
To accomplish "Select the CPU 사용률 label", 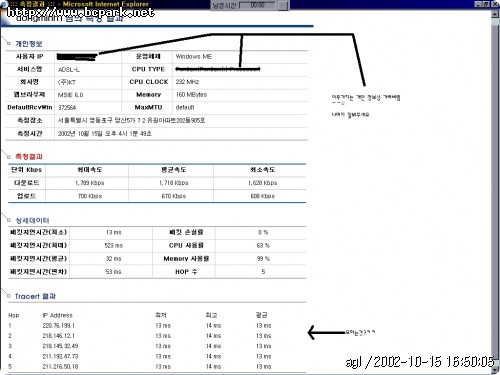I will [x=186, y=245].
